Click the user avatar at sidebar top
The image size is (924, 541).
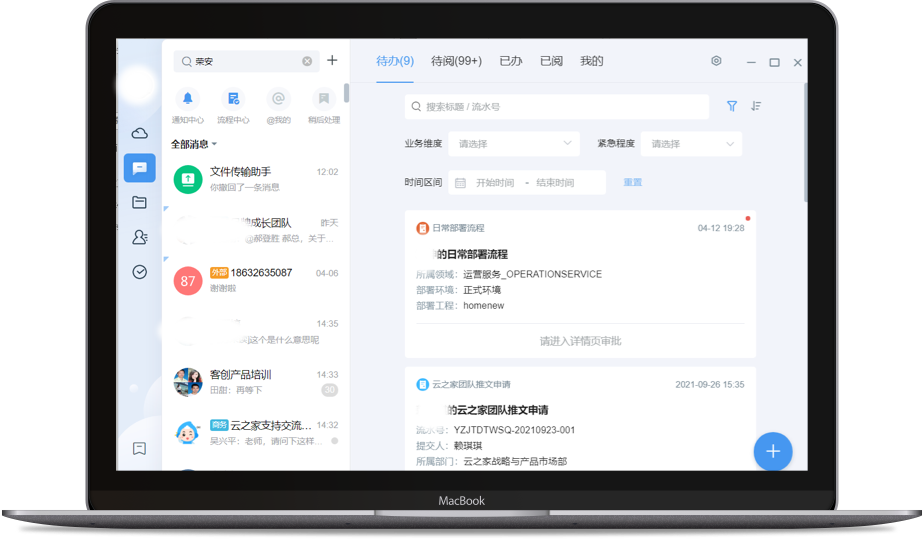(x=138, y=83)
